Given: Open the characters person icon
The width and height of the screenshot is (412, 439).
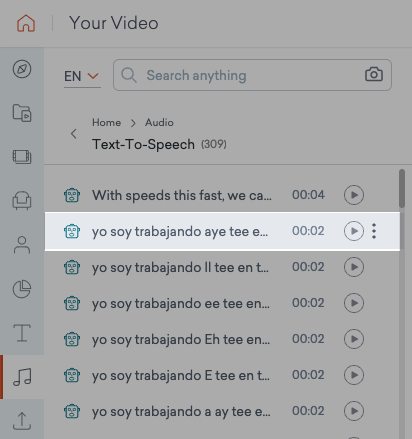Looking at the screenshot, I should (22, 245).
